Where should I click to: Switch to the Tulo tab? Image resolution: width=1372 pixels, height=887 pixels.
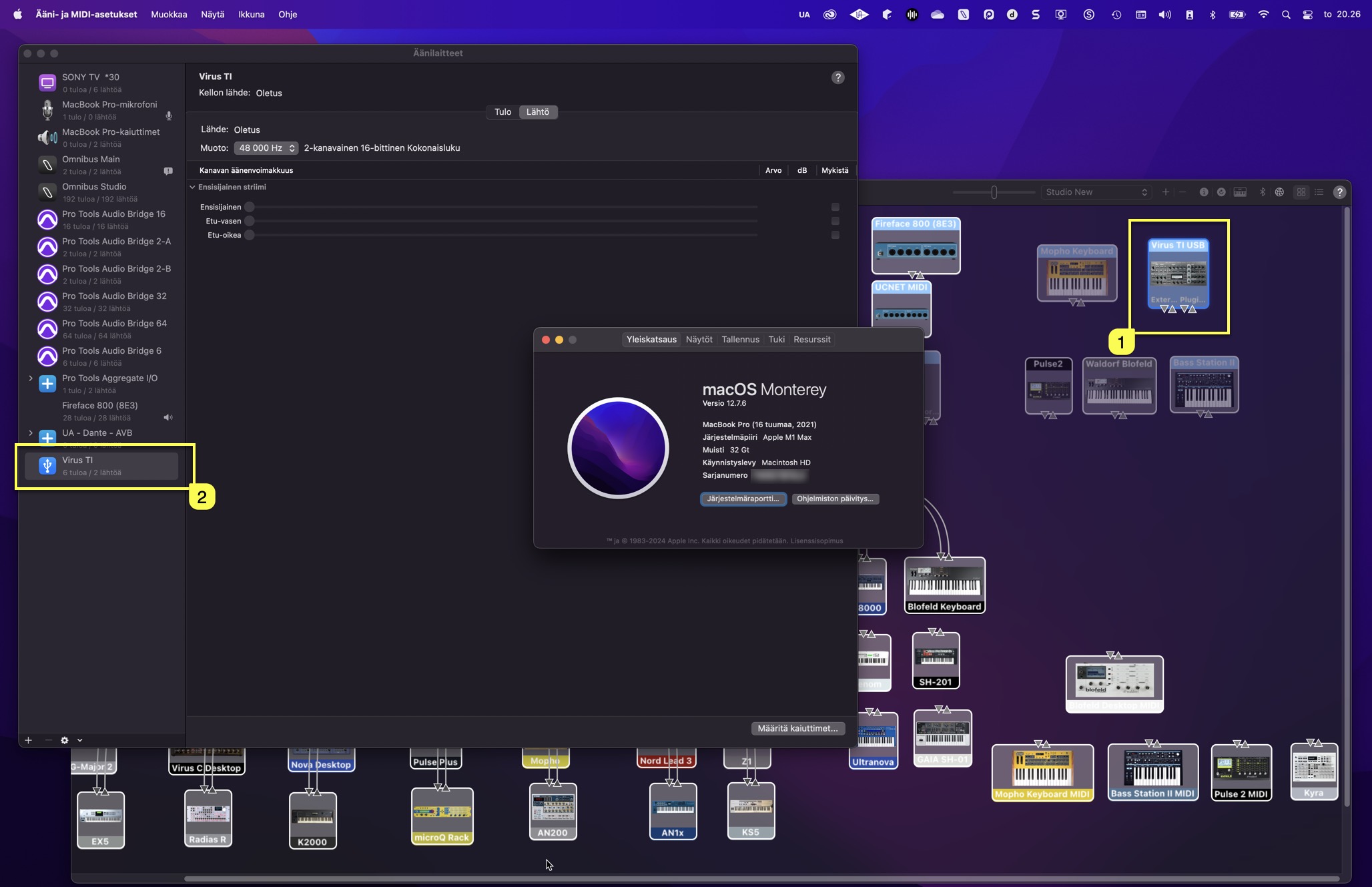click(x=502, y=111)
